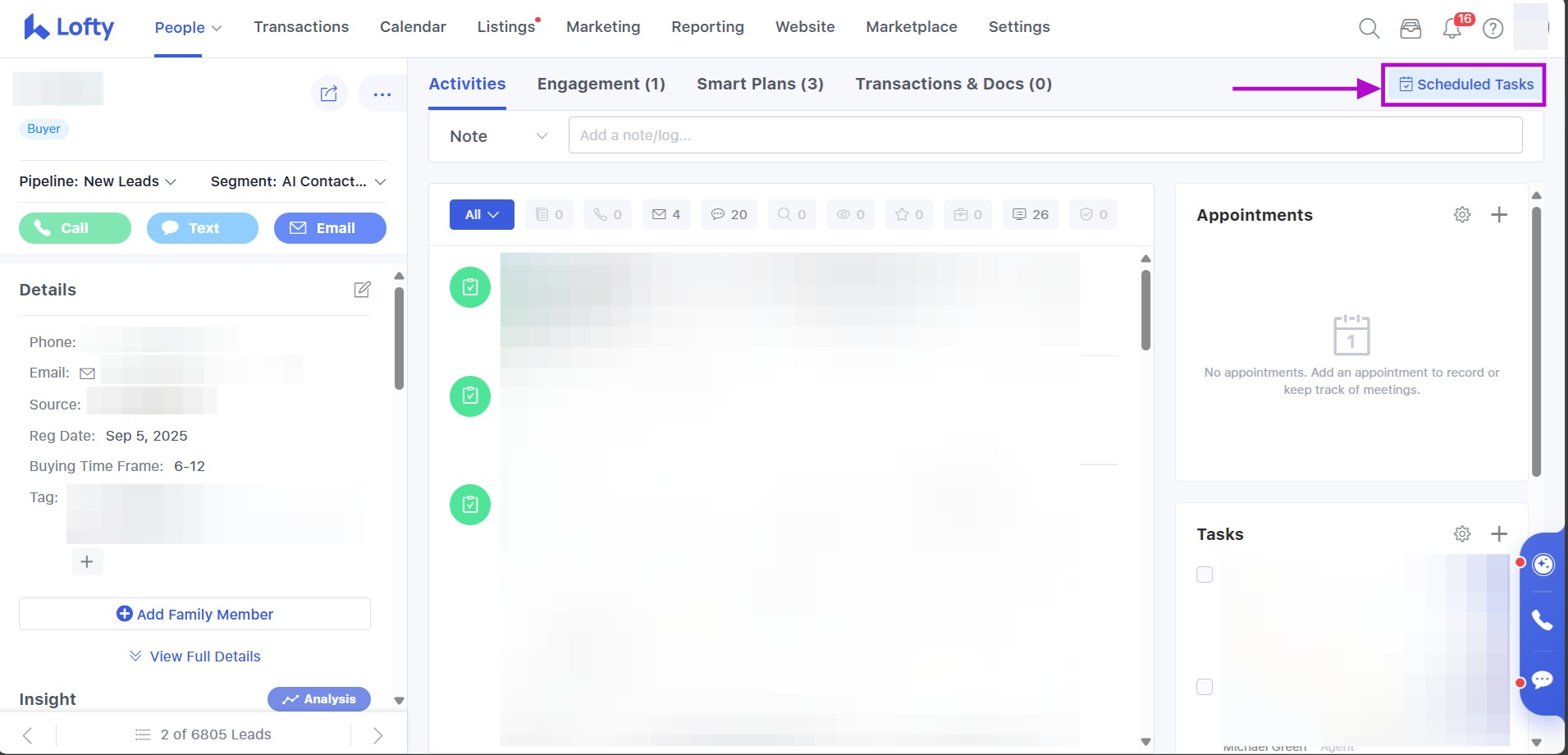Image resolution: width=1568 pixels, height=755 pixels.
Task: Click the share lead icon
Action: pos(329,94)
